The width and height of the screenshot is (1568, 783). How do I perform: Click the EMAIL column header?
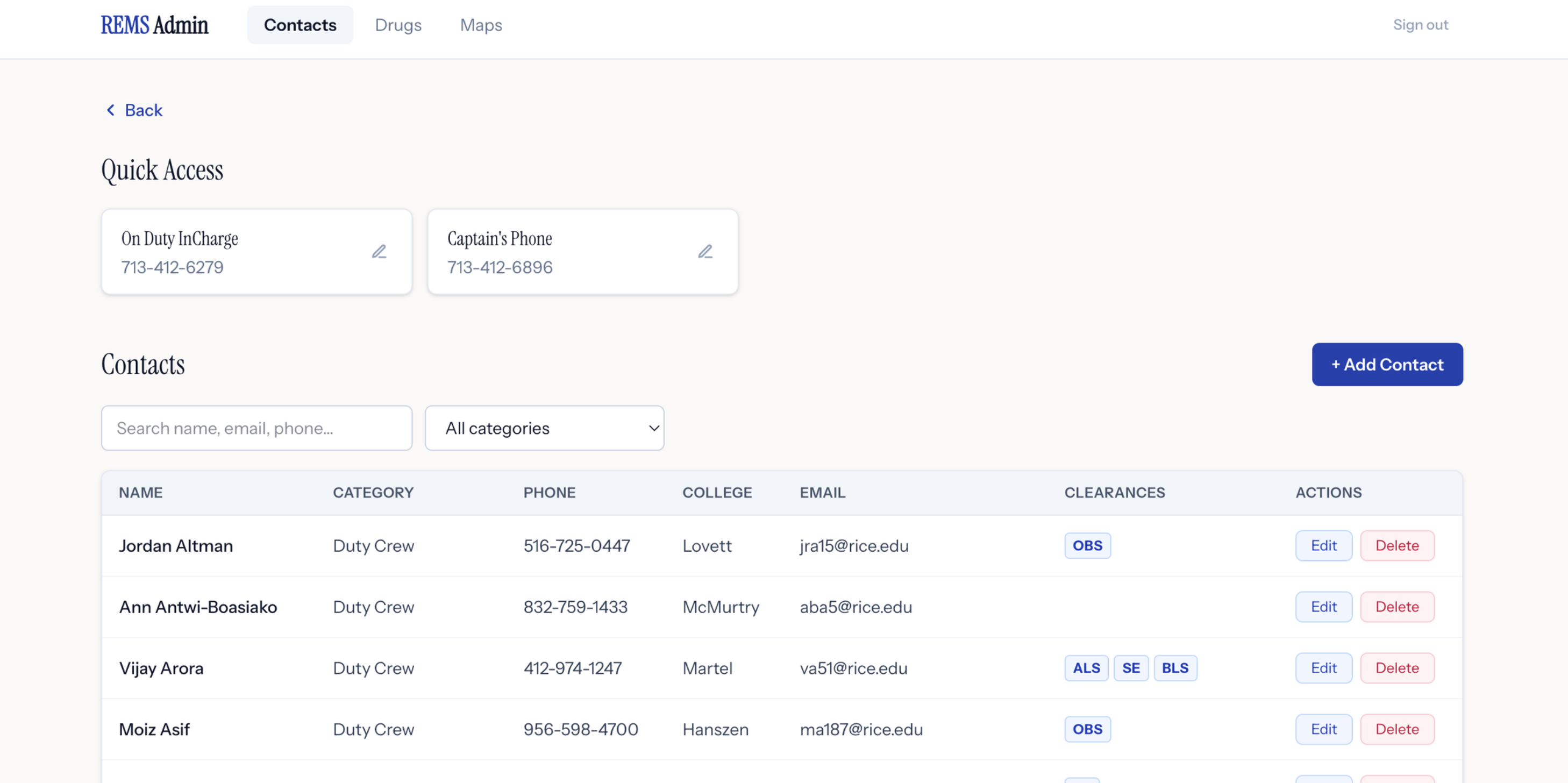coord(822,493)
